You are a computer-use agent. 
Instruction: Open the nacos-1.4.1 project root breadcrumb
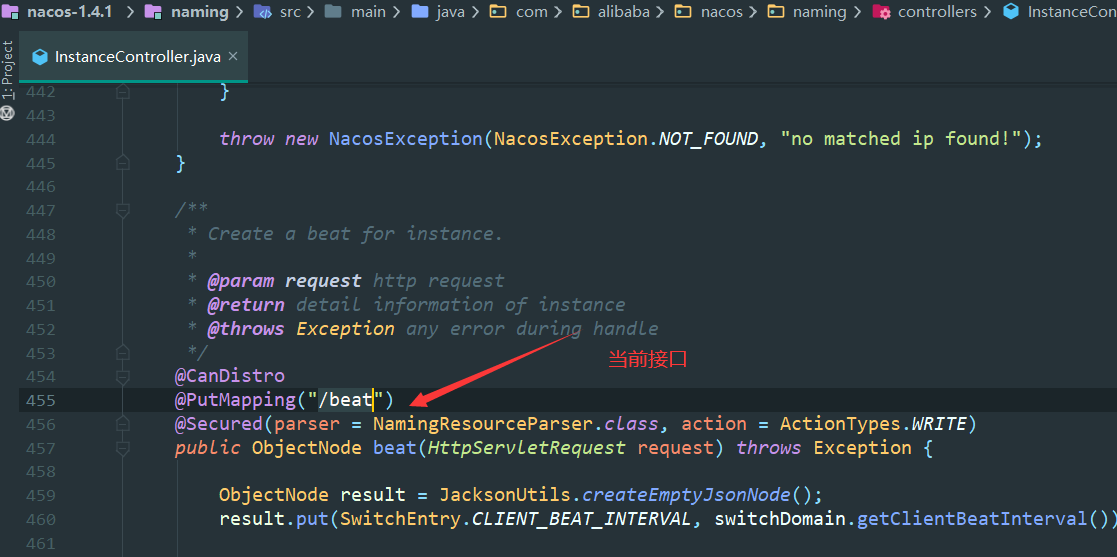(58, 11)
